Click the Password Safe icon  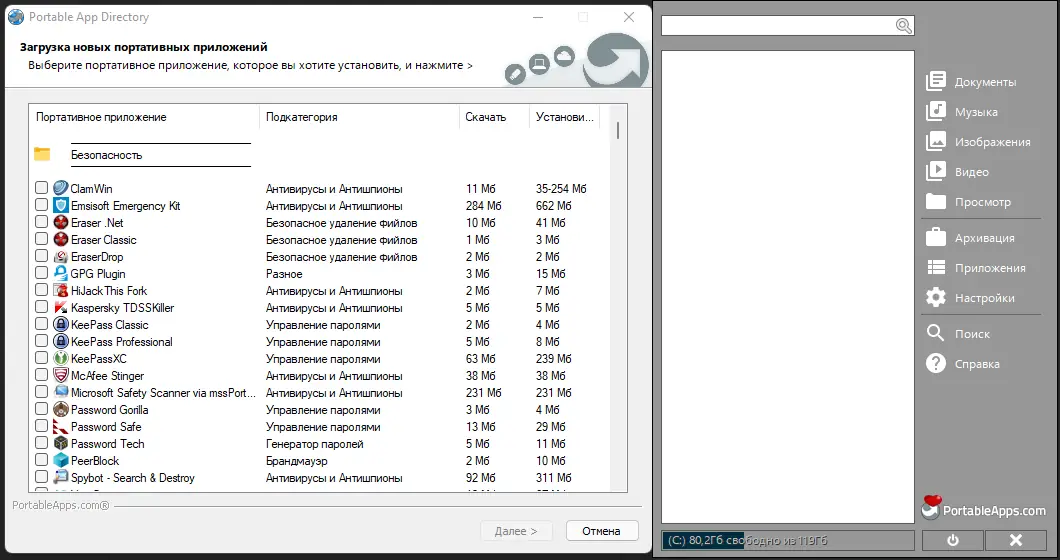[x=61, y=426]
